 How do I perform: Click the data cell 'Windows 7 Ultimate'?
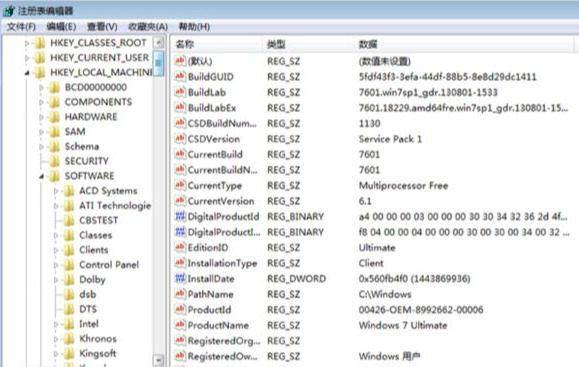(x=403, y=325)
